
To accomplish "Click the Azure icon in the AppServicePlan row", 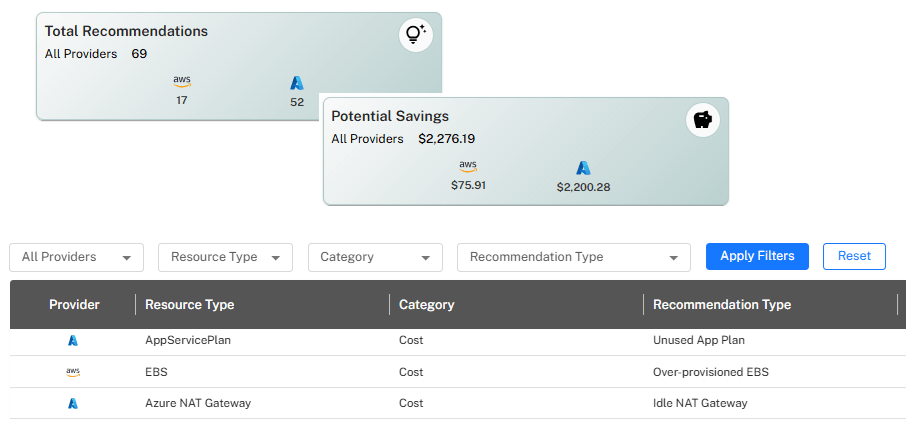I will (73, 340).
